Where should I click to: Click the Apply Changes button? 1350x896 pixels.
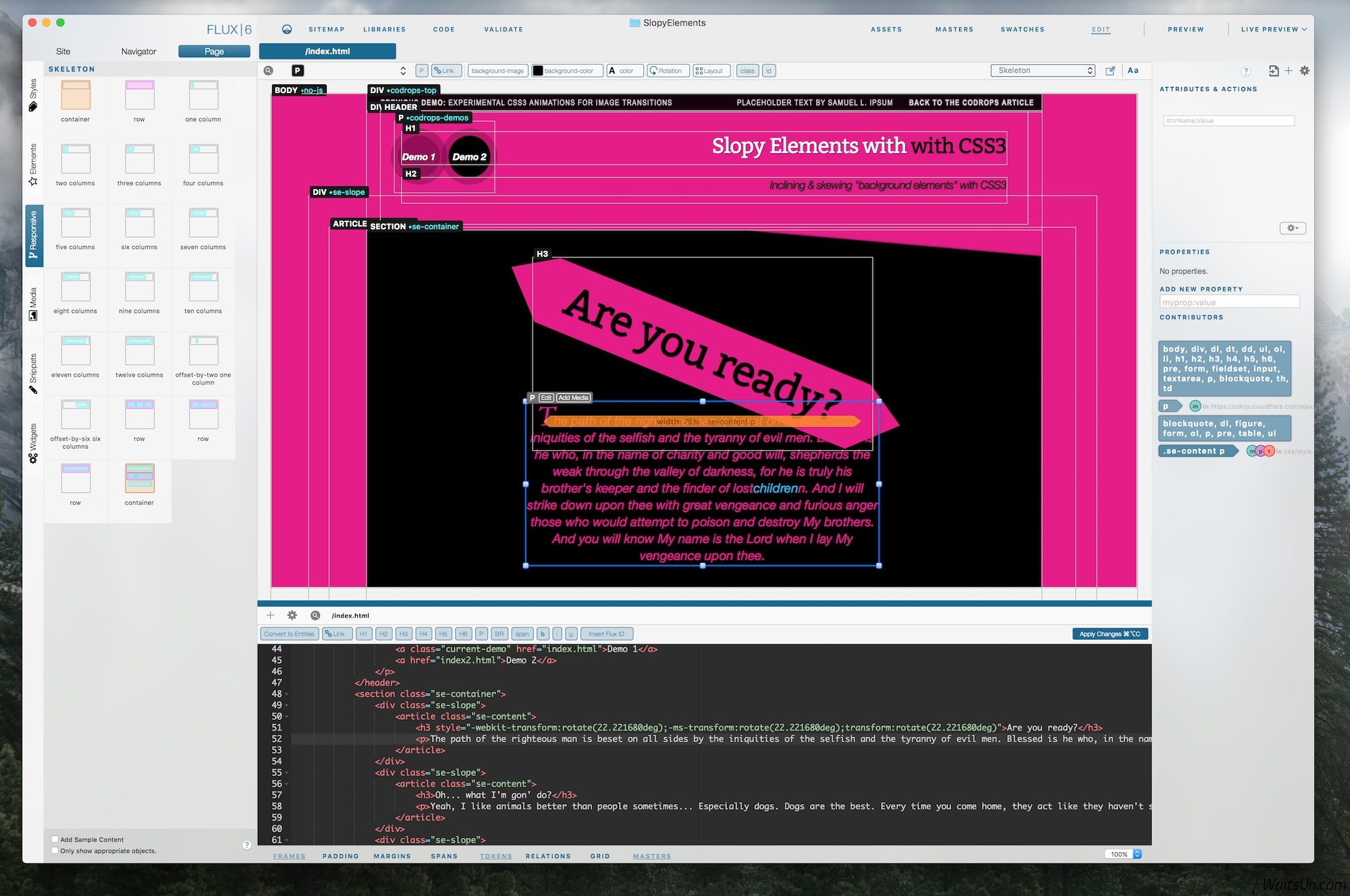click(1110, 634)
